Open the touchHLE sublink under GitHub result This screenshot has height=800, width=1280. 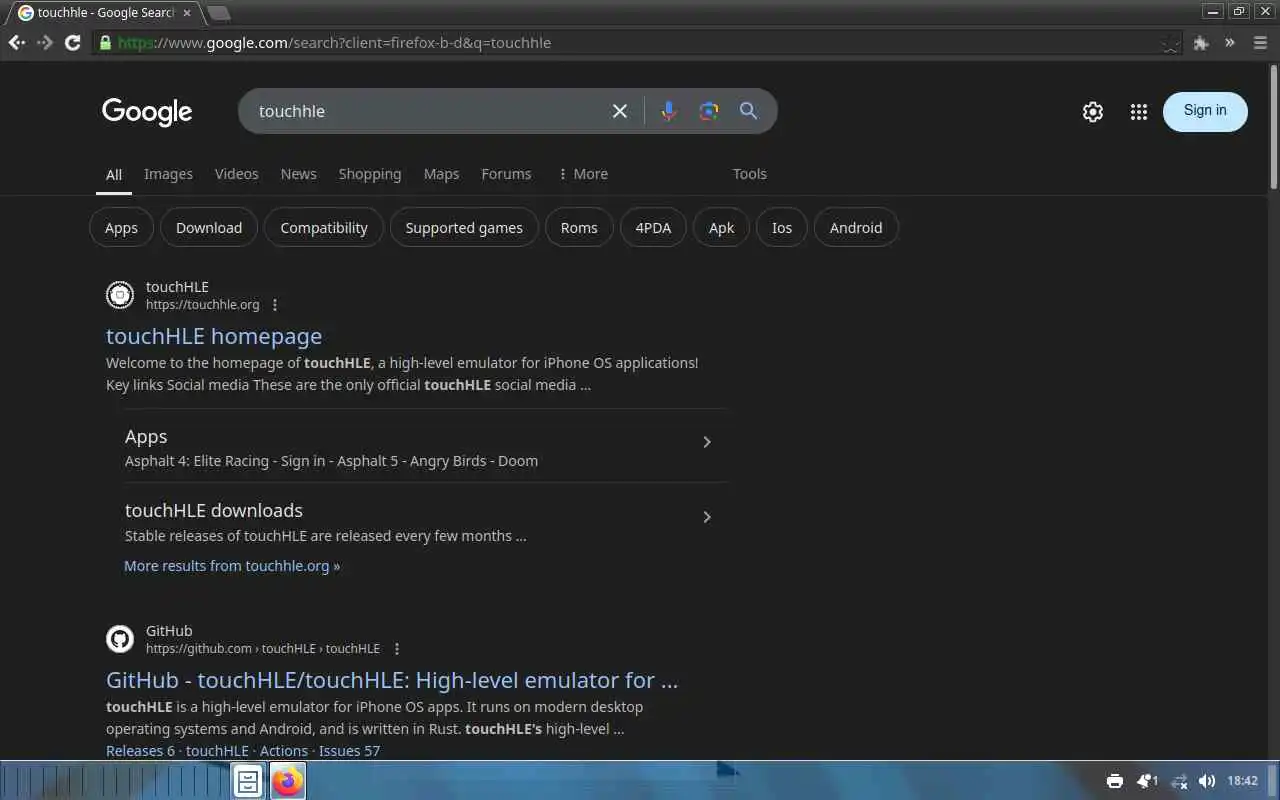pyautogui.click(x=217, y=751)
